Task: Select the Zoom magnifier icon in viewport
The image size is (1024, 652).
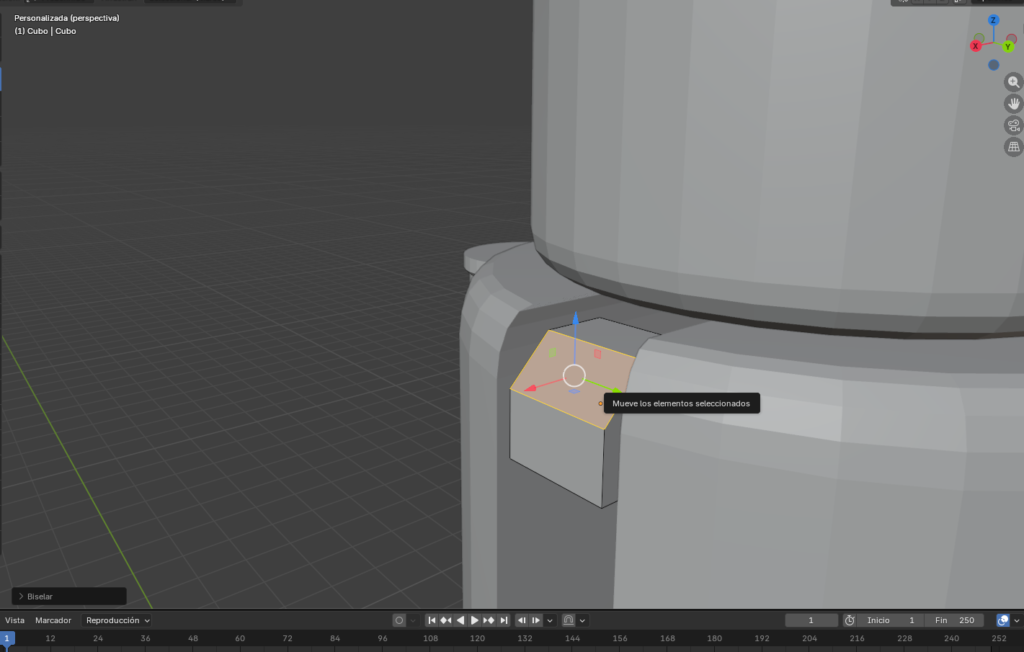Action: pos(1012,81)
